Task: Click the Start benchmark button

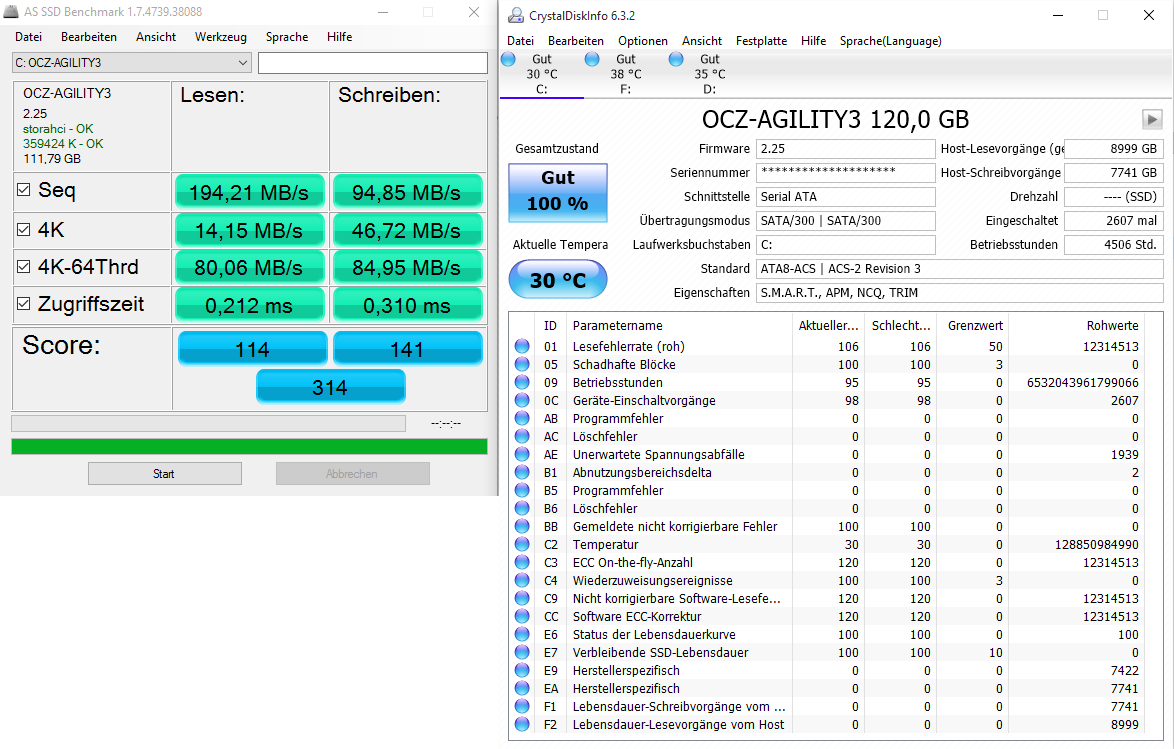Action: [165, 473]
